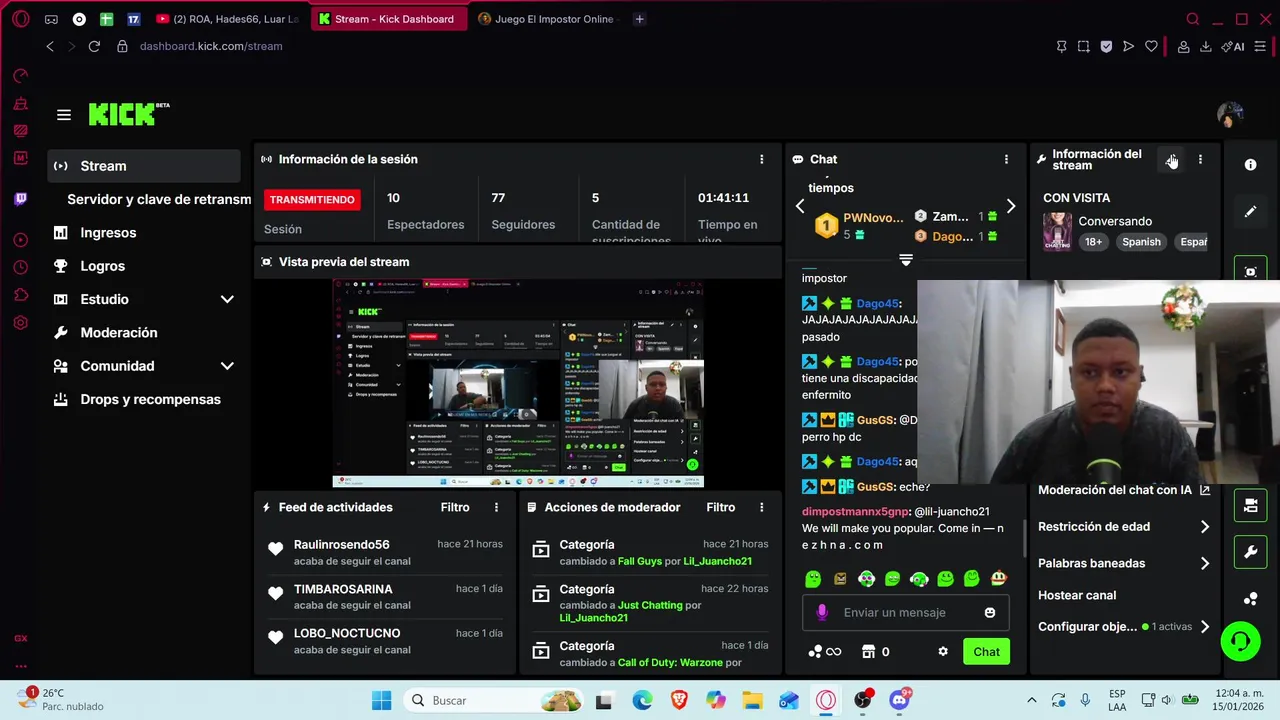This screenshot has width=1280, height=720.
Task: Click the wrench icon in right sidebar
Action: 1250,552
